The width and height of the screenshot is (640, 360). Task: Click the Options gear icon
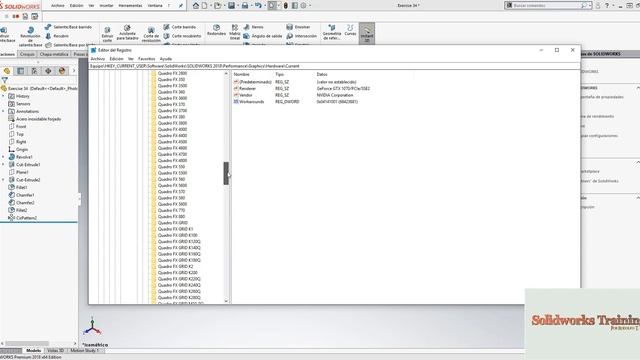point(303,5)
